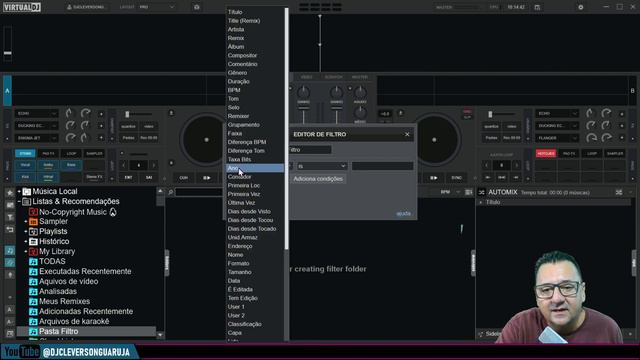This screenshot has height=360, width=640.
Task: Click the Playlists folder icon
Action: click(x=33, y=231)
